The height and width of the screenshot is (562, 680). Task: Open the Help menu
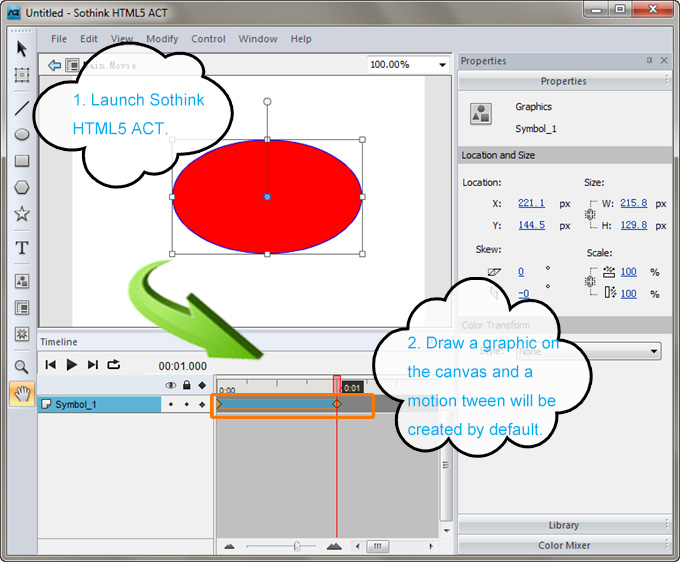coord(301,39)
